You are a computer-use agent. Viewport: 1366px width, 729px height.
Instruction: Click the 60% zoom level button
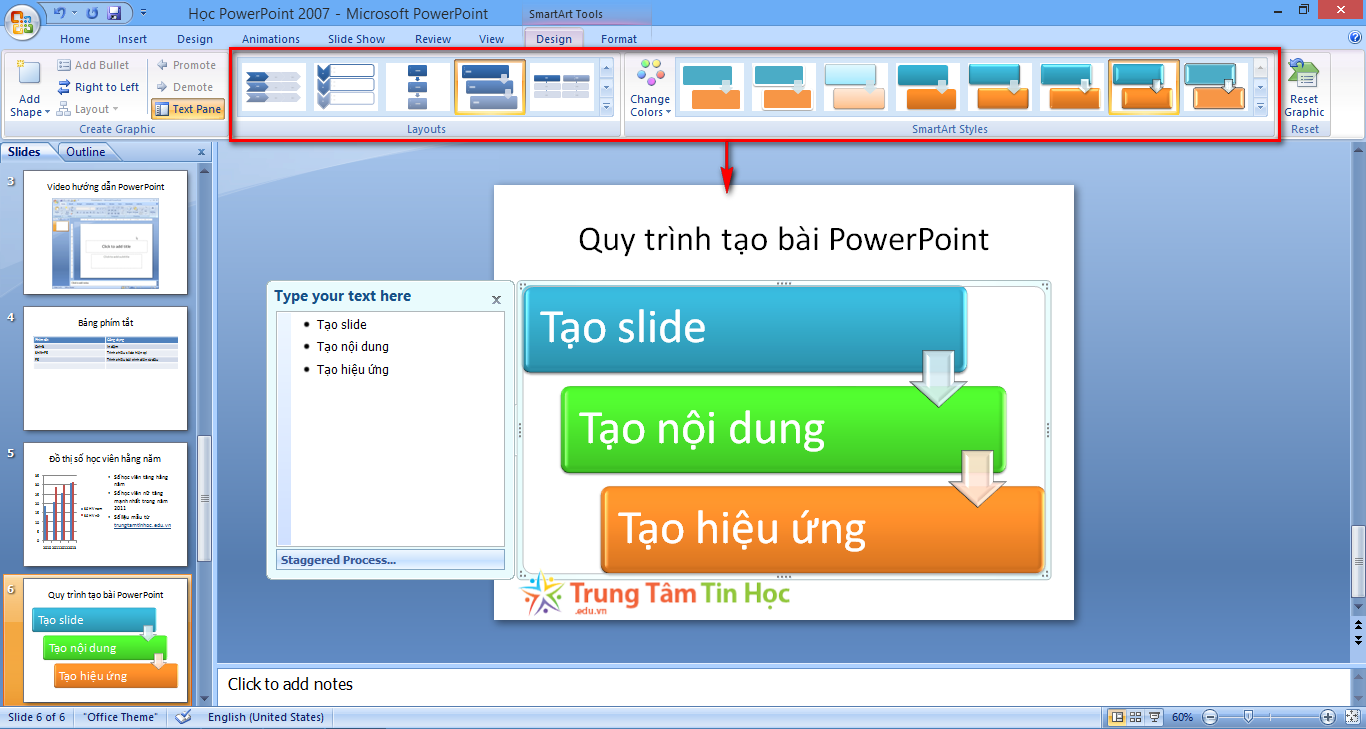tap(1182, 717)
